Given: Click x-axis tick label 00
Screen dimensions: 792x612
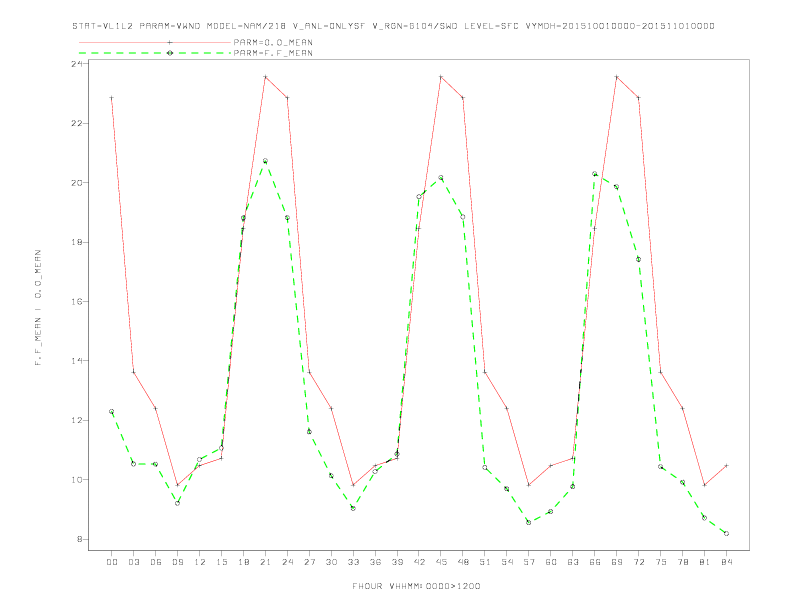Looking at the screenshot, I should (112, 562).
